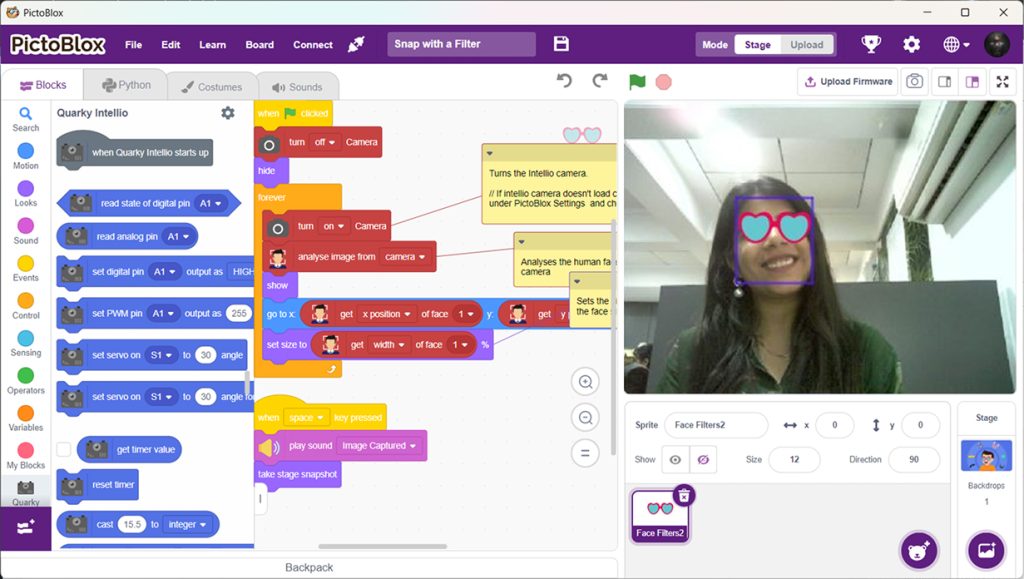Screen dimensions: 1024x579
Task: Switch mode to Upload
Action: pyautogui.click(x=806, y=44)
